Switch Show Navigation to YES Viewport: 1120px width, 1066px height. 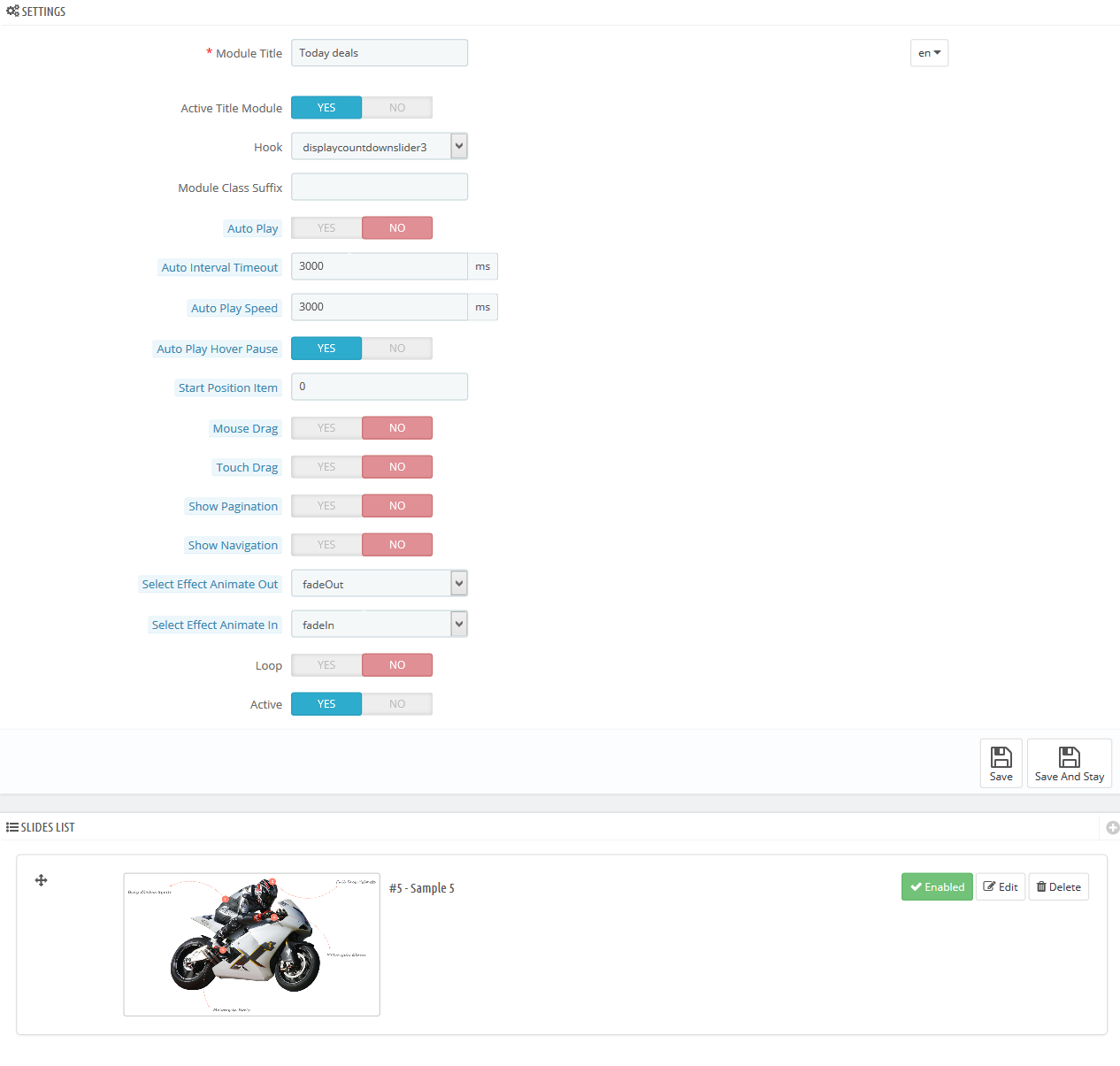tap(326, 545)
